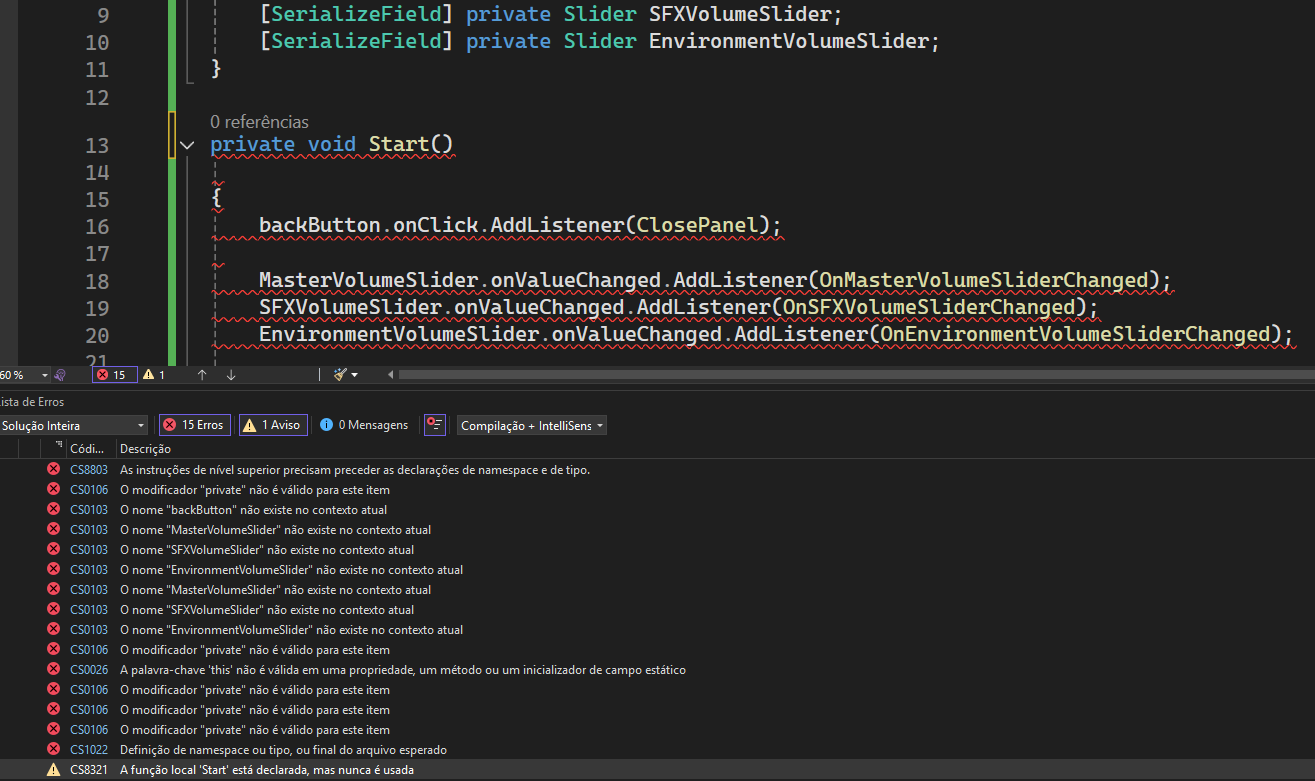Screen dimensions: 1315x781
Task: Click OnMasterVolumeSliderChanged in code line 18
Action: (982, 280)
